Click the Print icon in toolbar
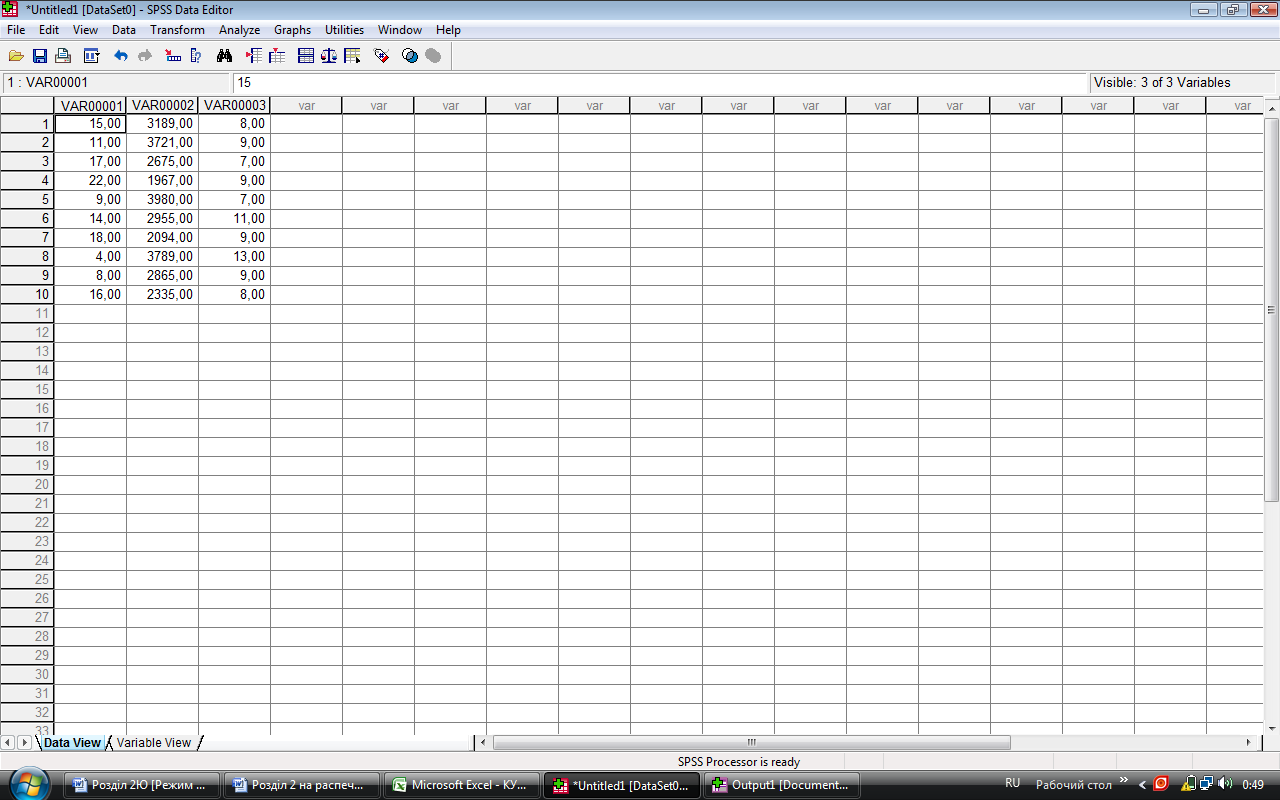Image resolution: width=1280 pixels, height=800 pixels. pyautogui.click(x=63, y=56)
